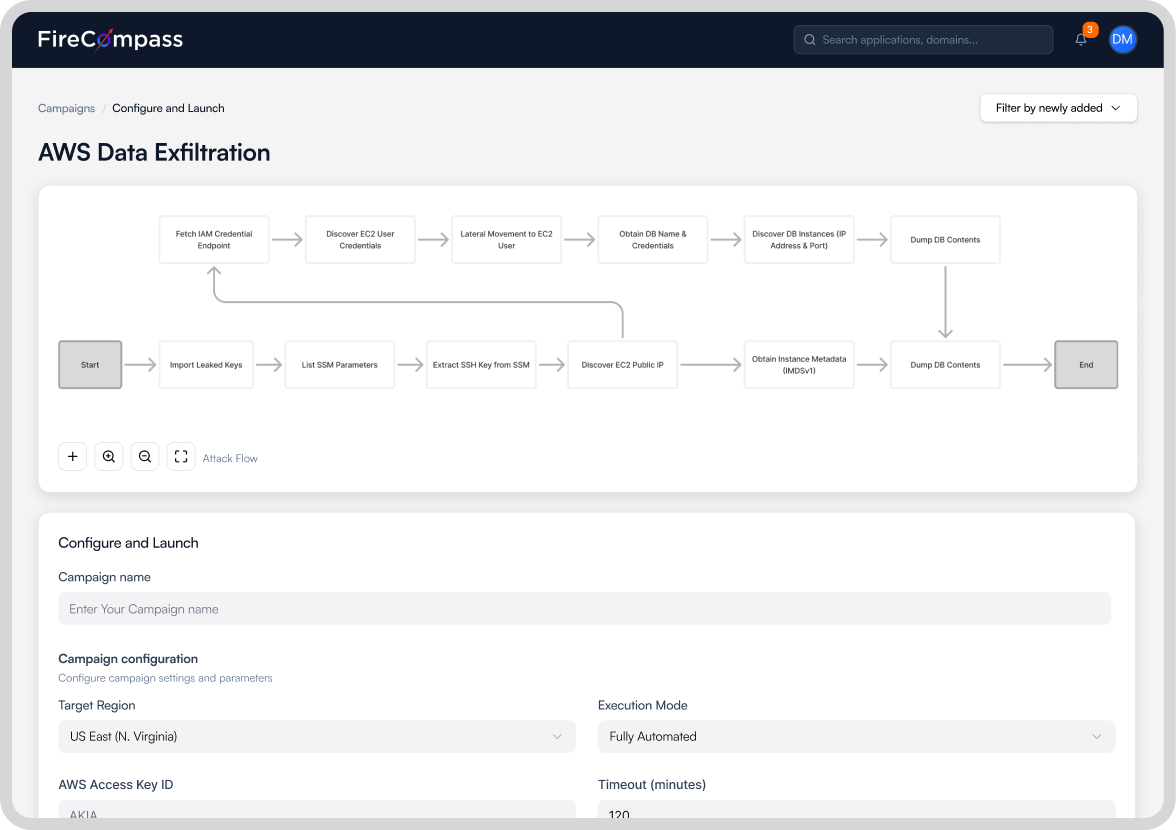Open the DM user avatar menu
The width and height of the screenshot is (1176, 830).
pyautogui.click(x=1122, y=40)
